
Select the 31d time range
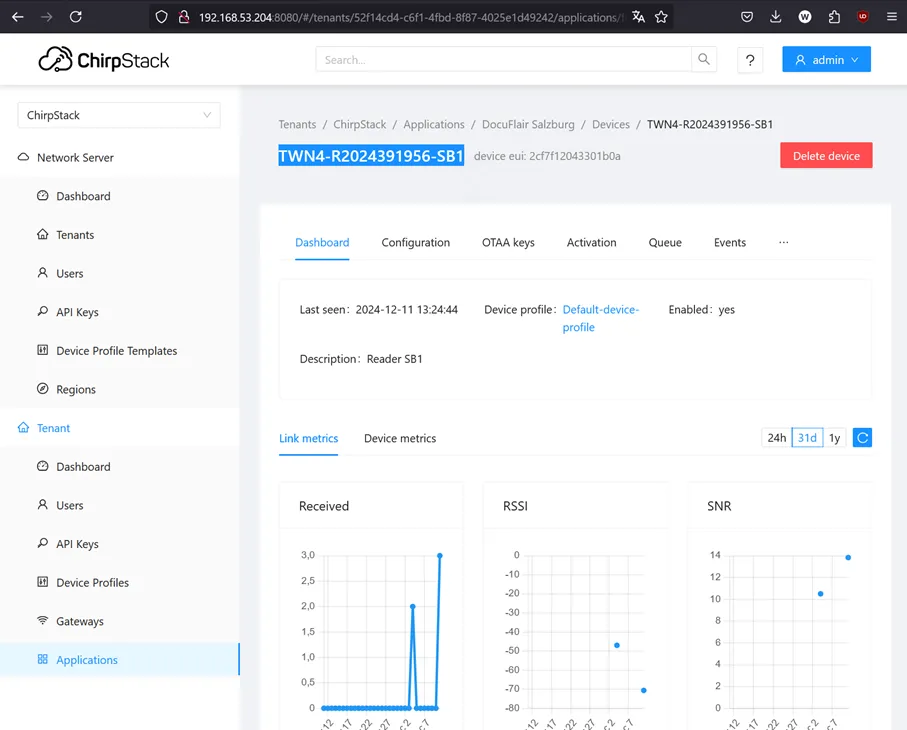coord(807,438)
